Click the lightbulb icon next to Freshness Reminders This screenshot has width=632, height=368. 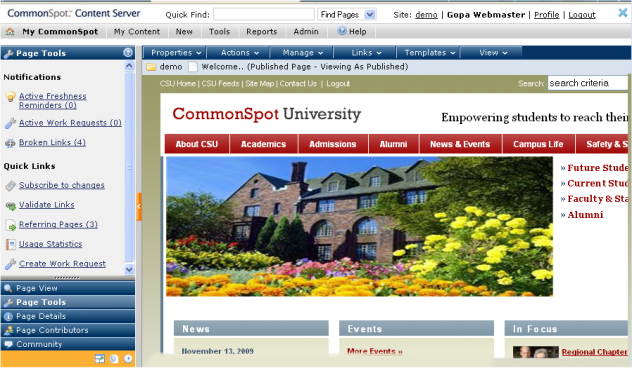tap(10, 97)
